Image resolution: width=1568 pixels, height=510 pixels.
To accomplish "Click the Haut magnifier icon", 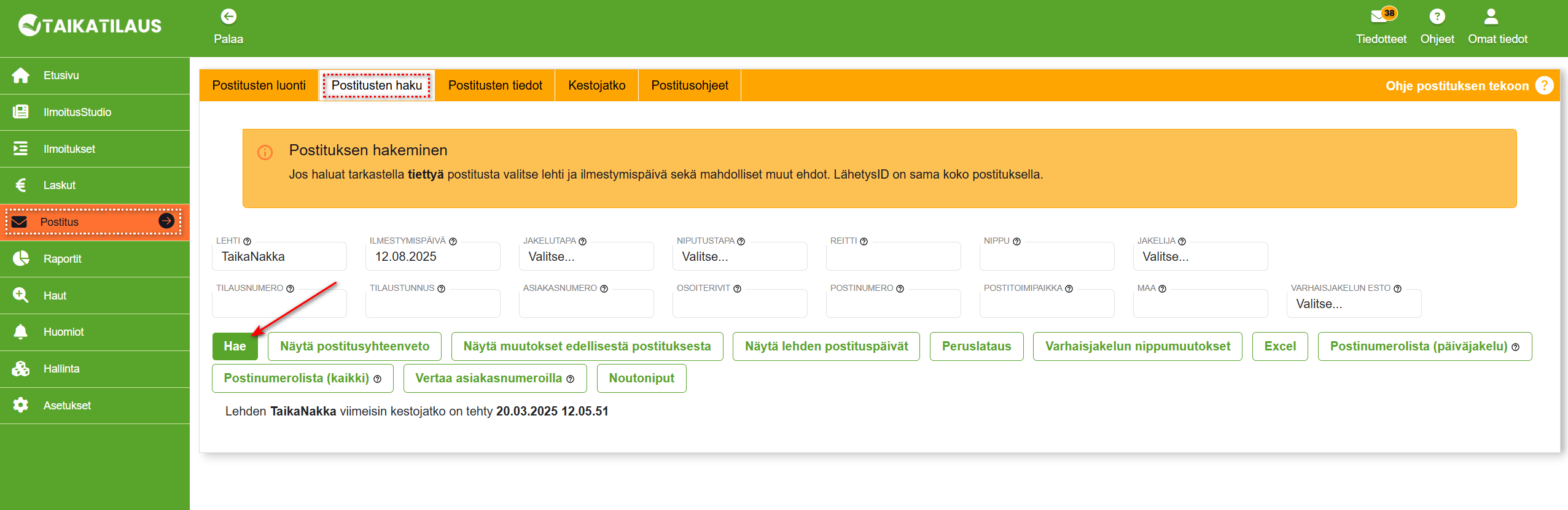I will coord(21,295).
